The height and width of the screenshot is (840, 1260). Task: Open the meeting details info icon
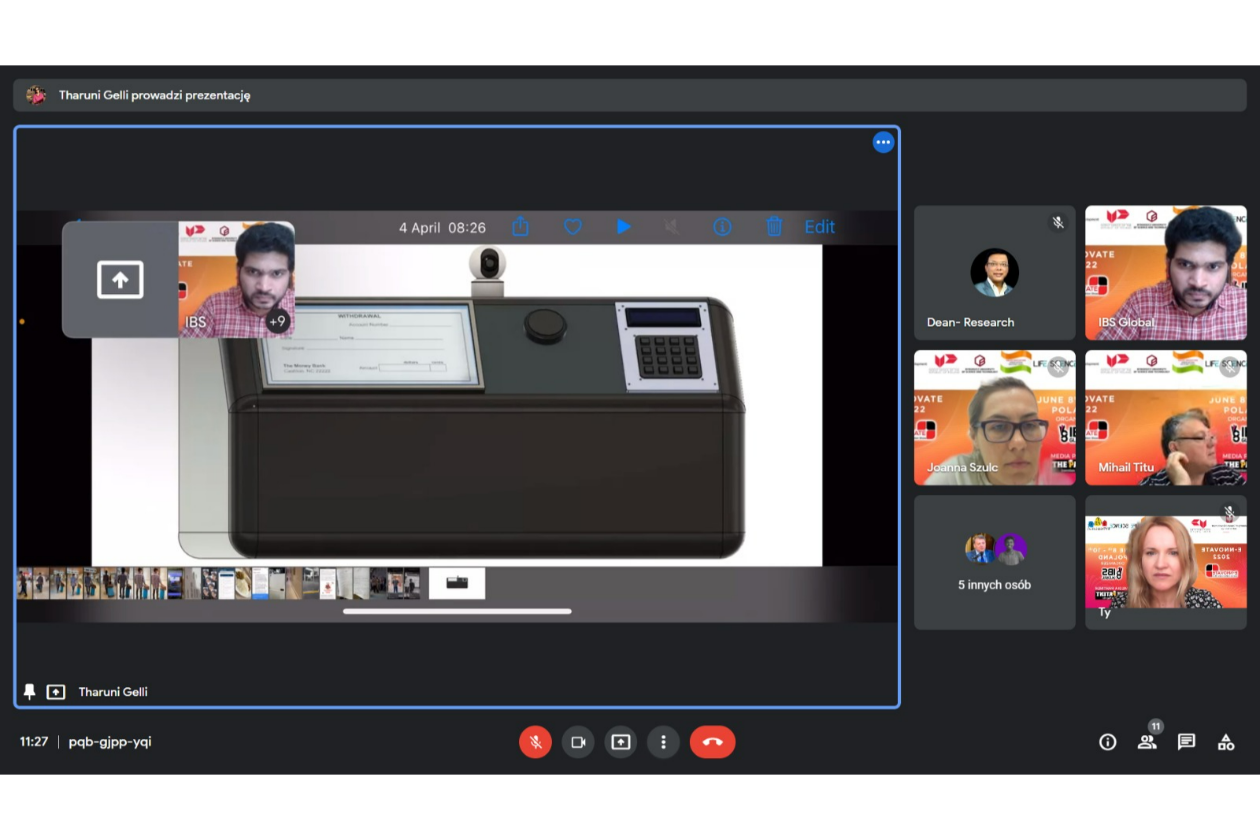click(1107, 742)
